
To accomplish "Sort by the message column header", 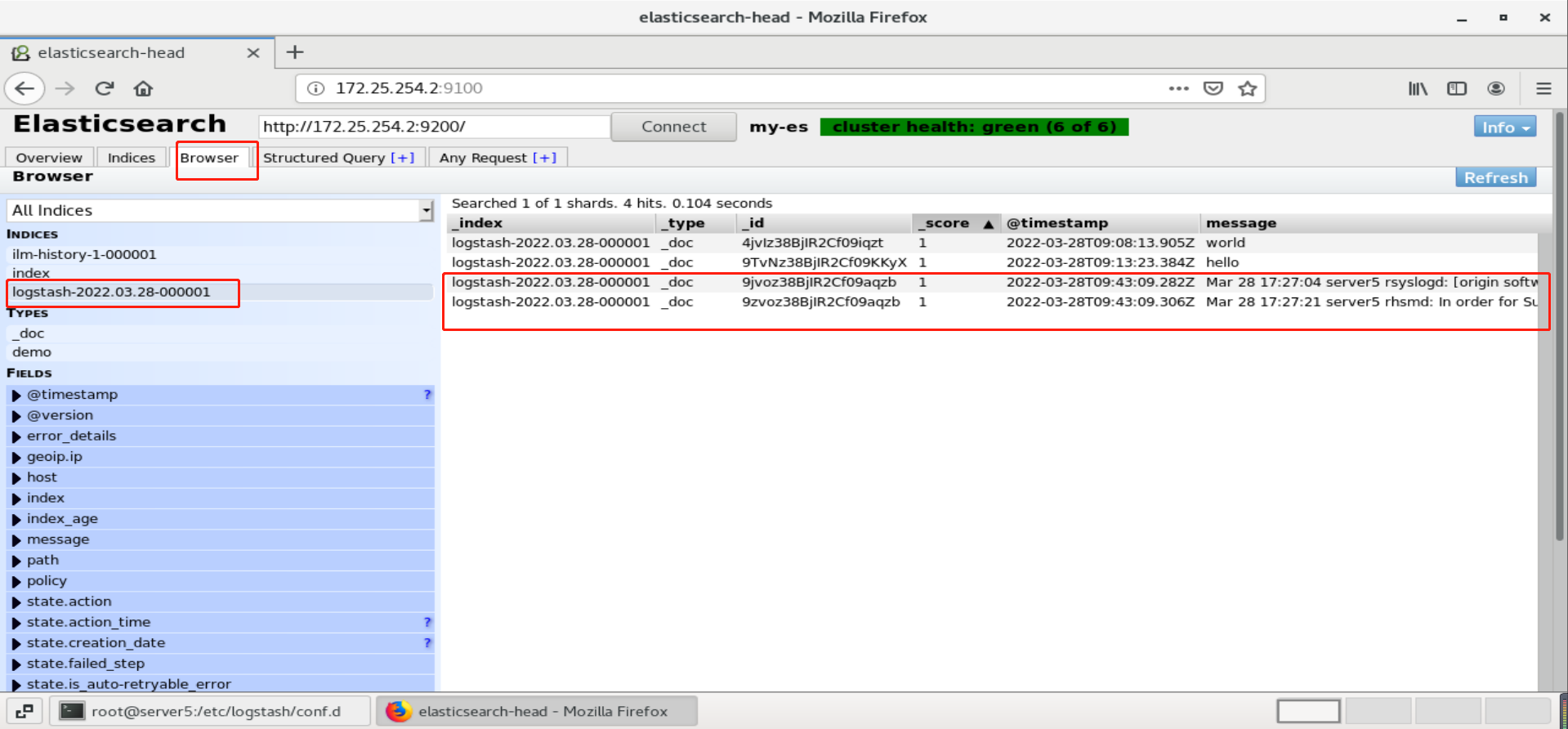I will tap(1369, 223).
